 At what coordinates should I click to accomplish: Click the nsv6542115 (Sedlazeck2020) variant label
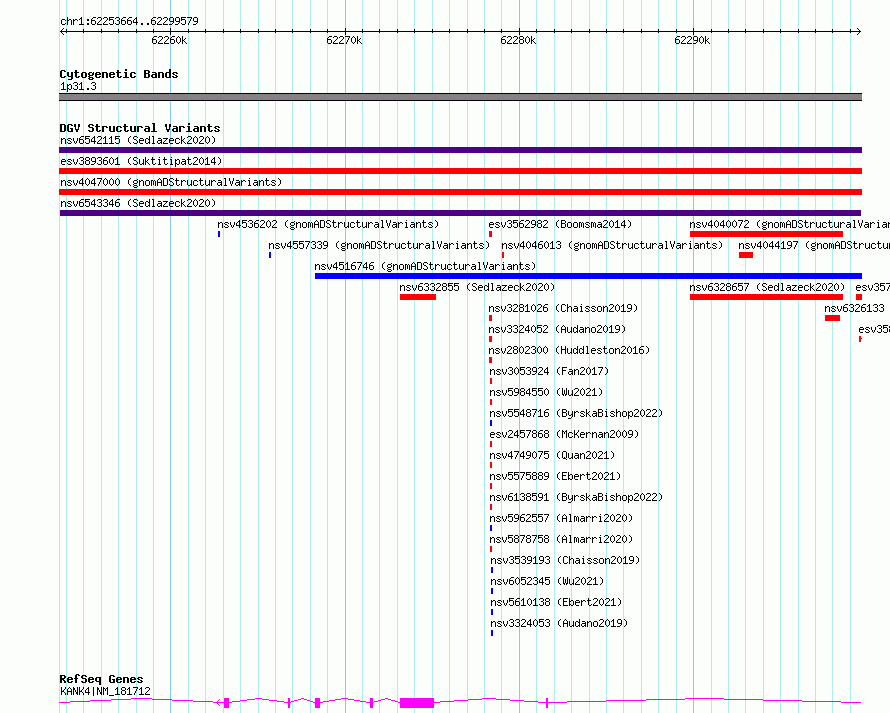138,140
